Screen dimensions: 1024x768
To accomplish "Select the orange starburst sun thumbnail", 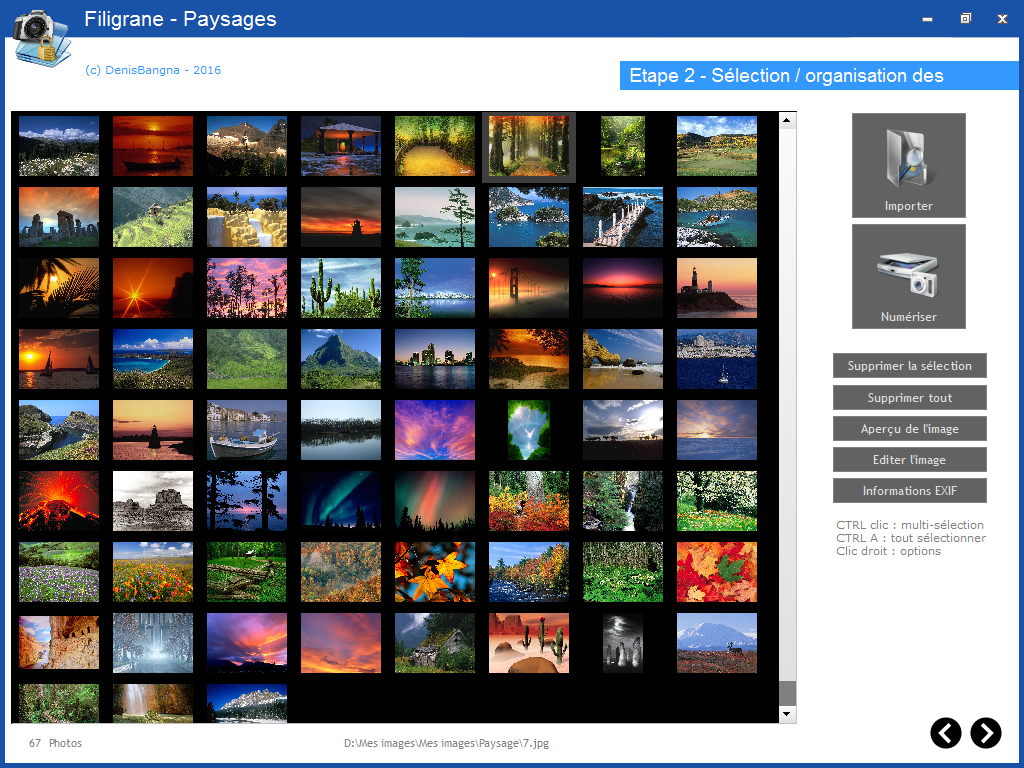I will coord(153,288).
